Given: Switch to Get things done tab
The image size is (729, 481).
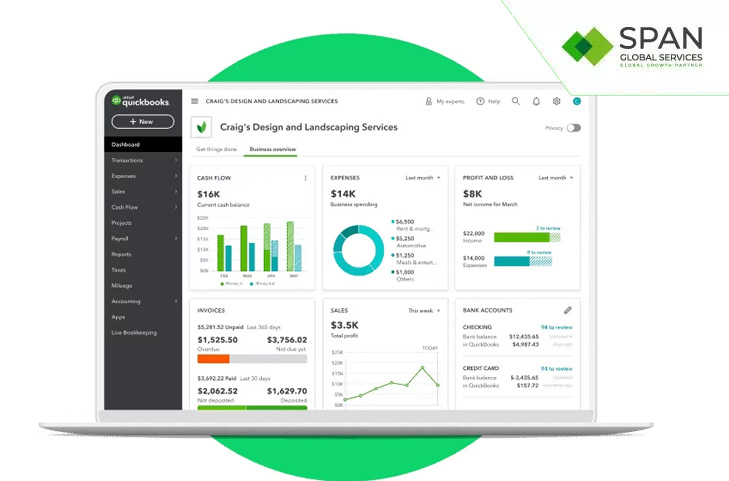Looking at the screenshot, I should (216, 149).
